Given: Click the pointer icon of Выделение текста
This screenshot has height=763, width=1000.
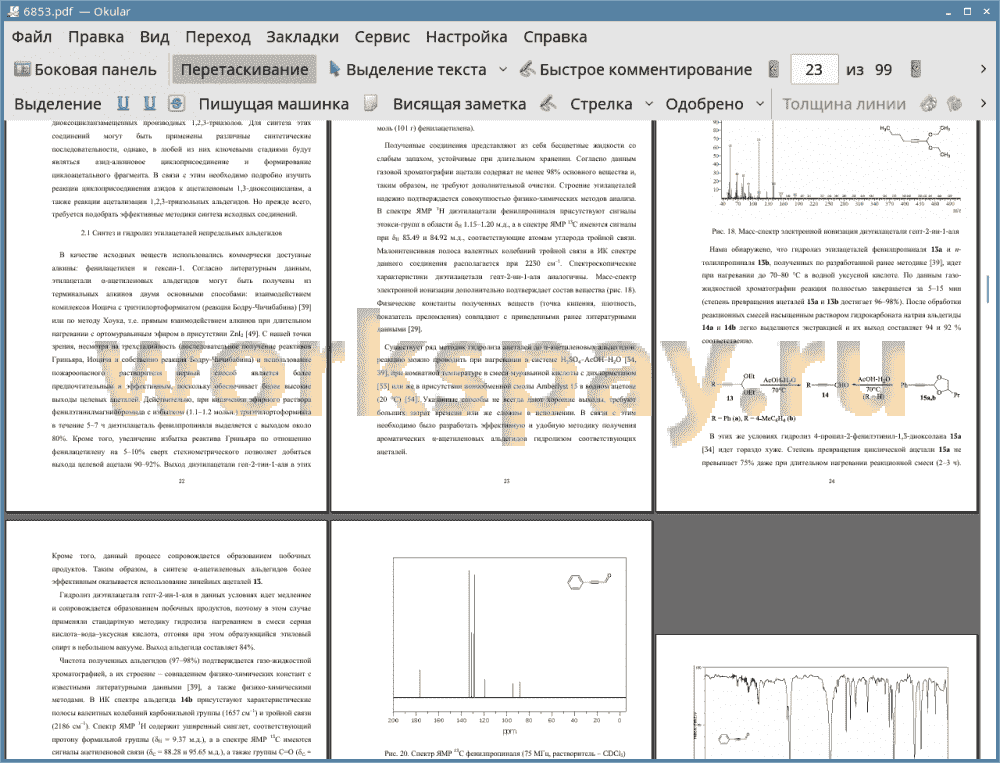Looking at the screenshot, I should point(334,69).
